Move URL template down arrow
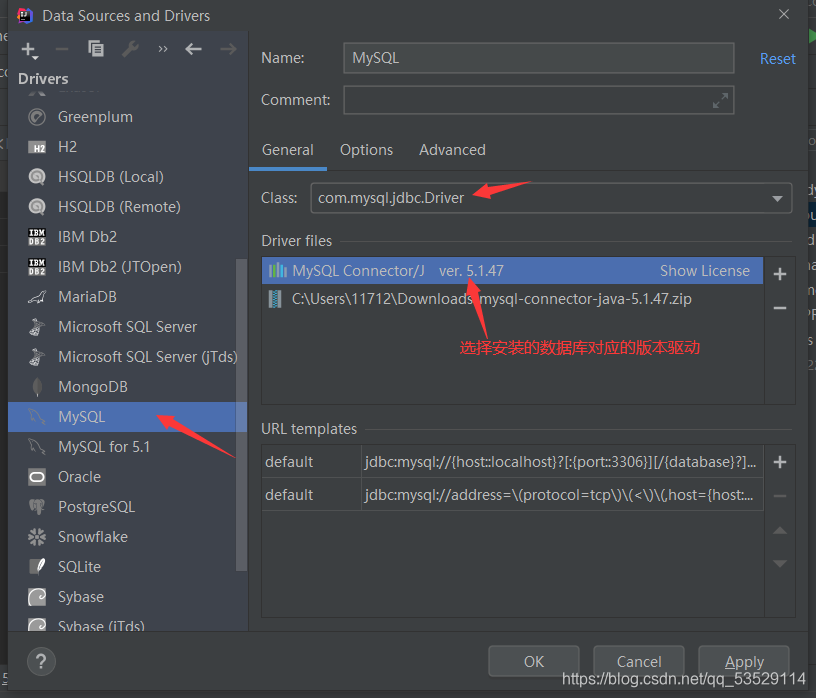 pyautogui.click(x=780, y=564)
